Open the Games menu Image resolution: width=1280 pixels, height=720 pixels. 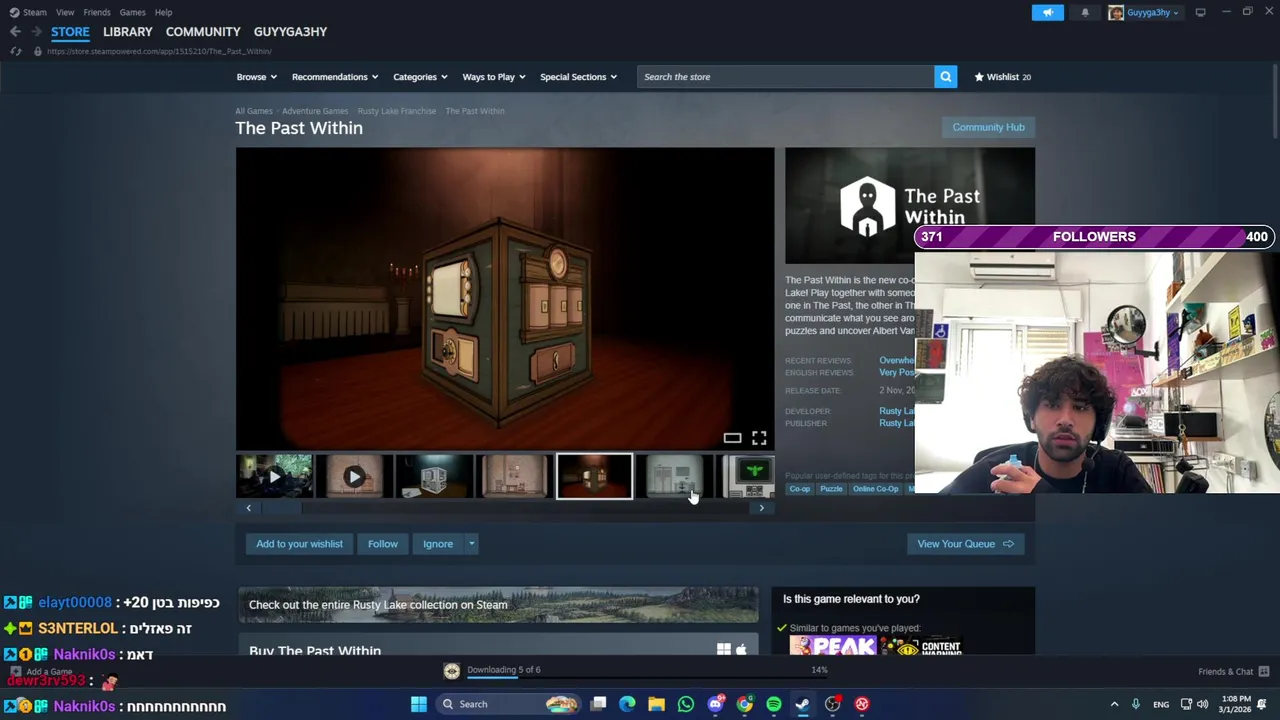point(132,12)
